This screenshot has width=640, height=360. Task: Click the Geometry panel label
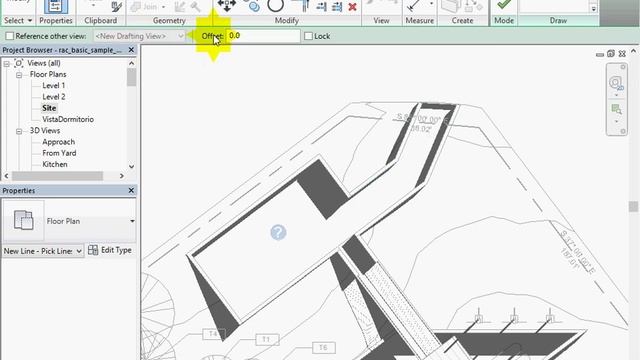[169, 20]
